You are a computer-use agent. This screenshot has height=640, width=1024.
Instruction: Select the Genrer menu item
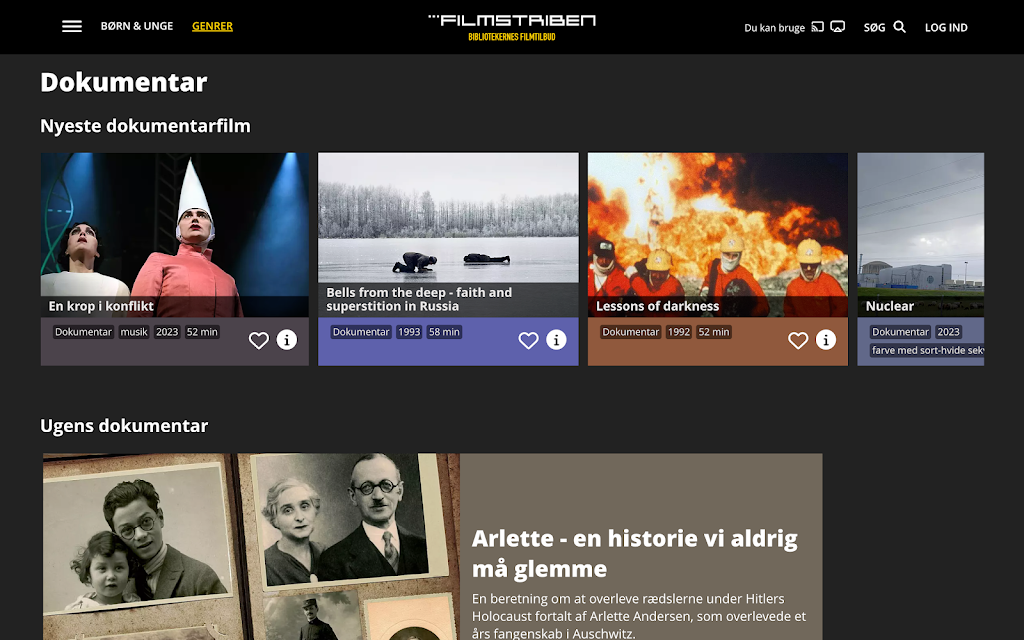(212, 26)
